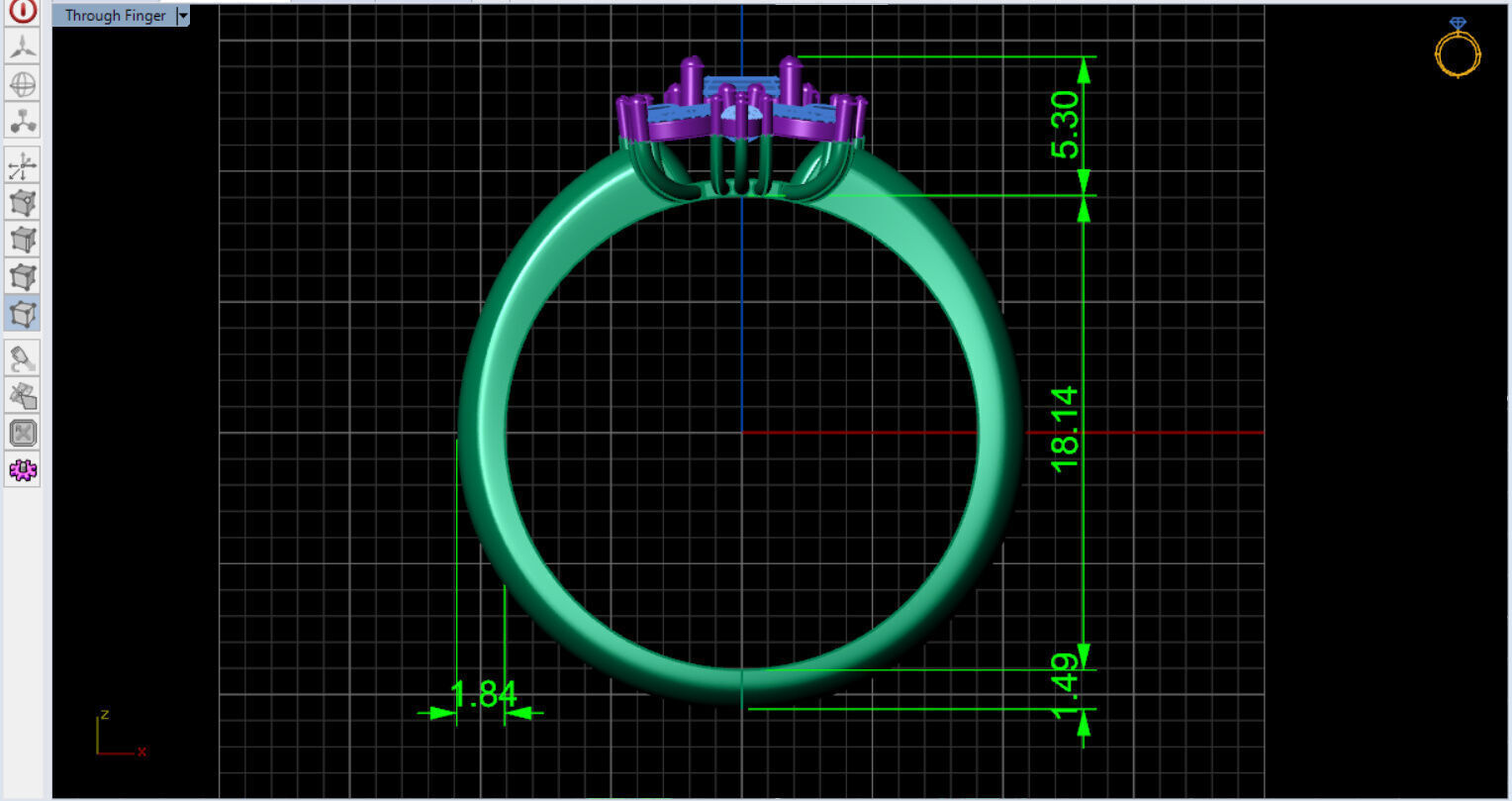Viewport: 1512px width, 801px height.
Task: Click the wireframe globe sidebar icon
Action: tap(22, 84)
